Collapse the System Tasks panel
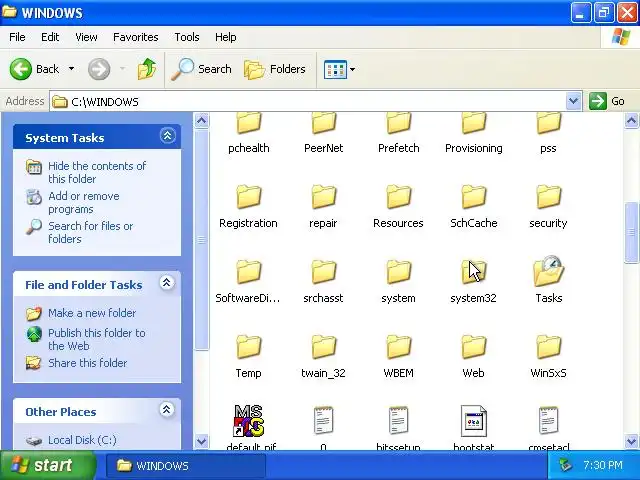 [x=167, y=136]
